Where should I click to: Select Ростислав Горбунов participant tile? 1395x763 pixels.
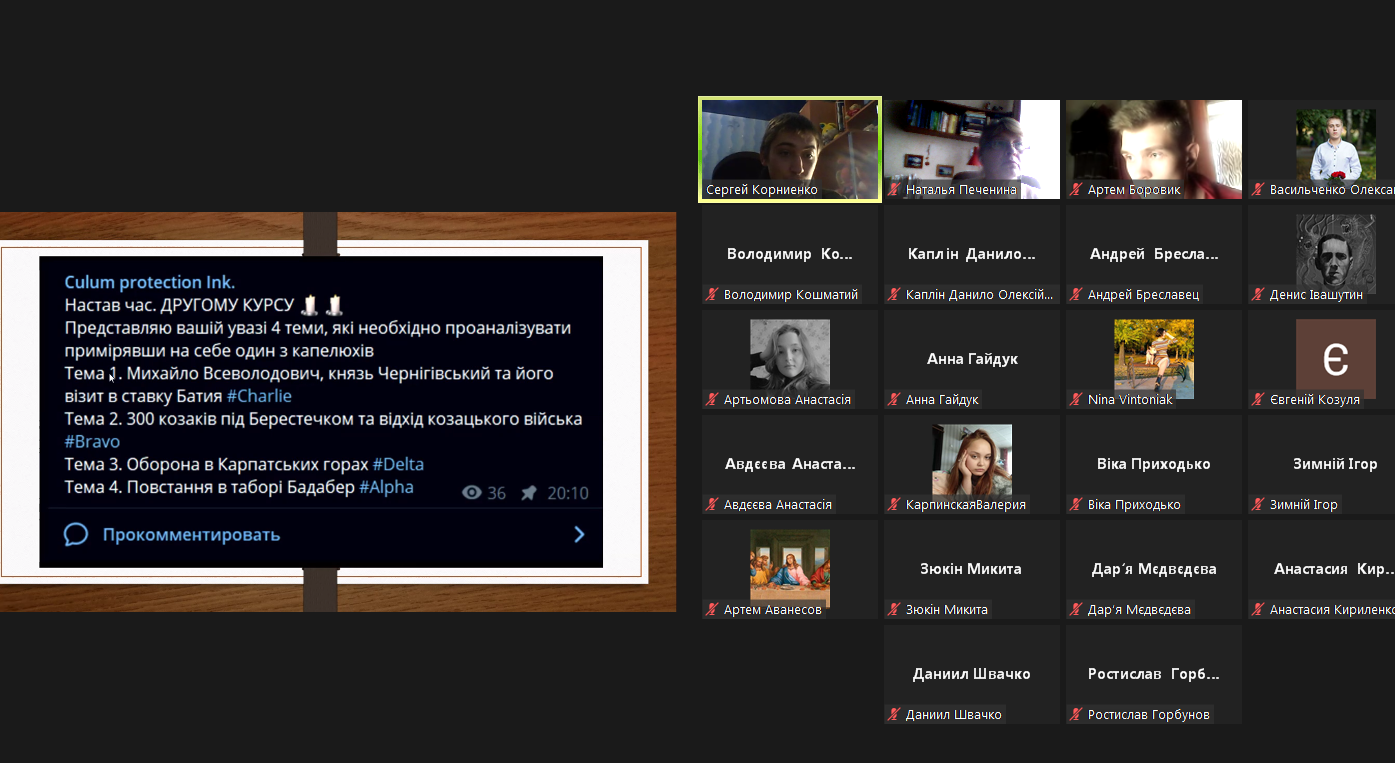tap(1153, 674)
